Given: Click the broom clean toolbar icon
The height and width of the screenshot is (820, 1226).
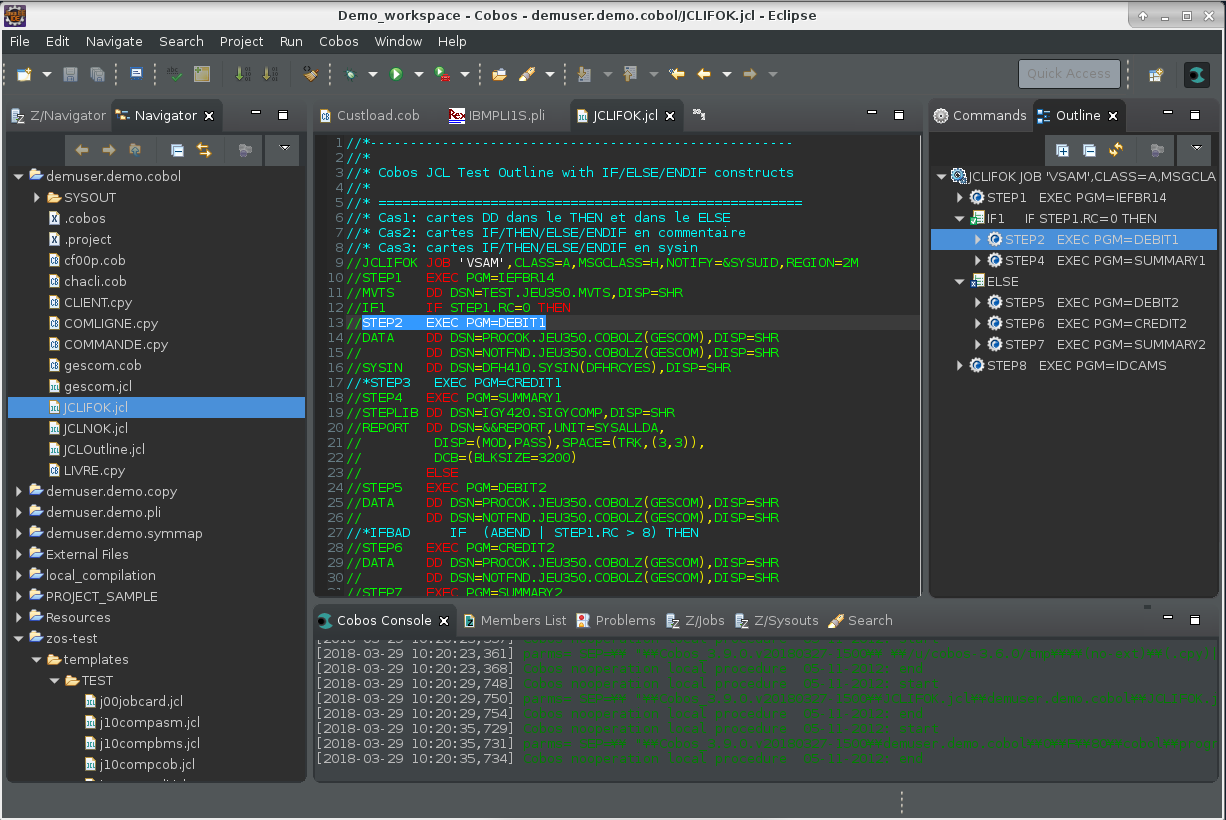Looking at the screenshot, I should point(311,74).
